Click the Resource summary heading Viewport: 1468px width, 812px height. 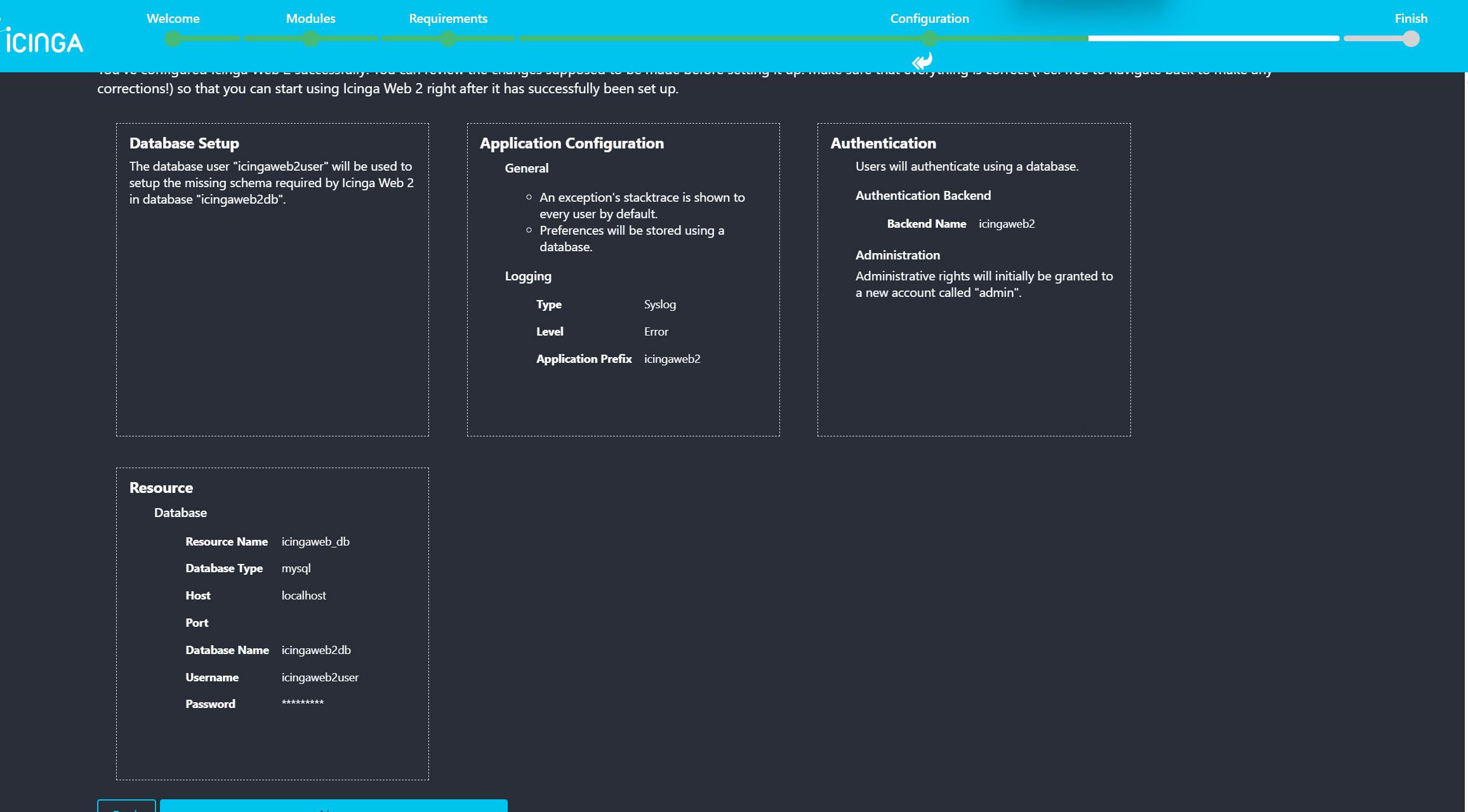tap(161, 488)
